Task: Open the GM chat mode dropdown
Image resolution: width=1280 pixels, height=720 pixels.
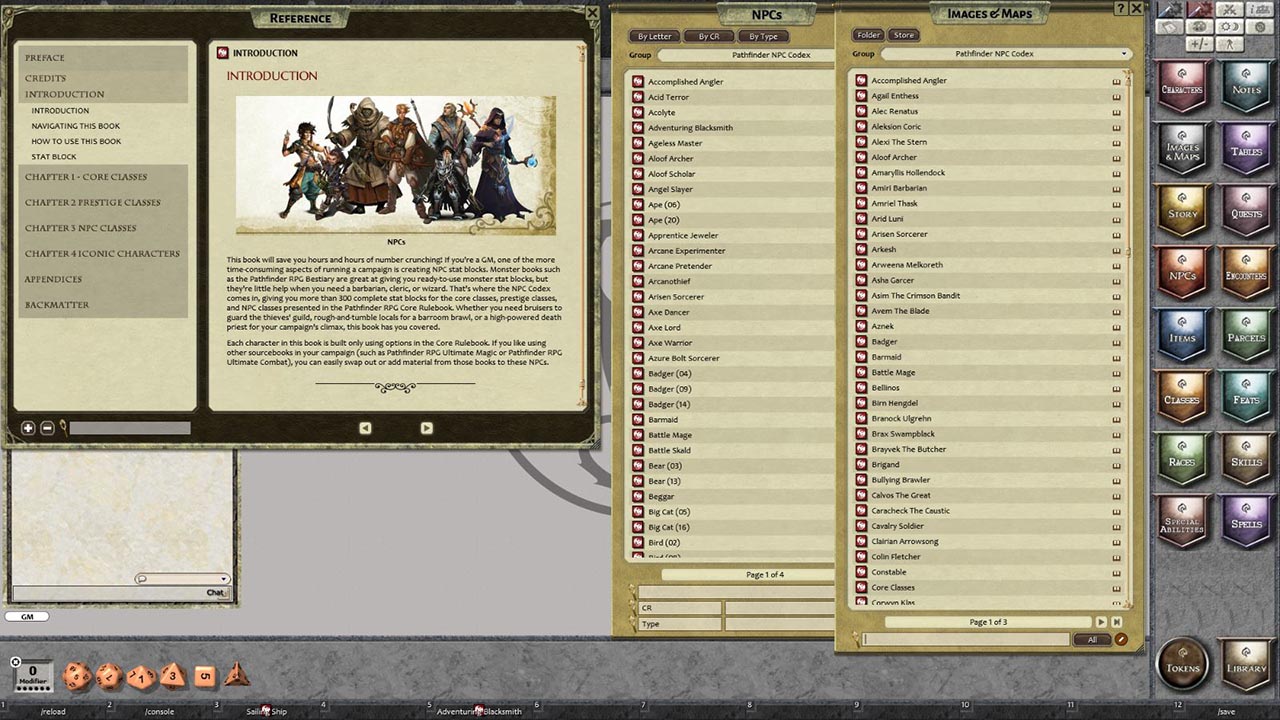Action: point(27,616)
